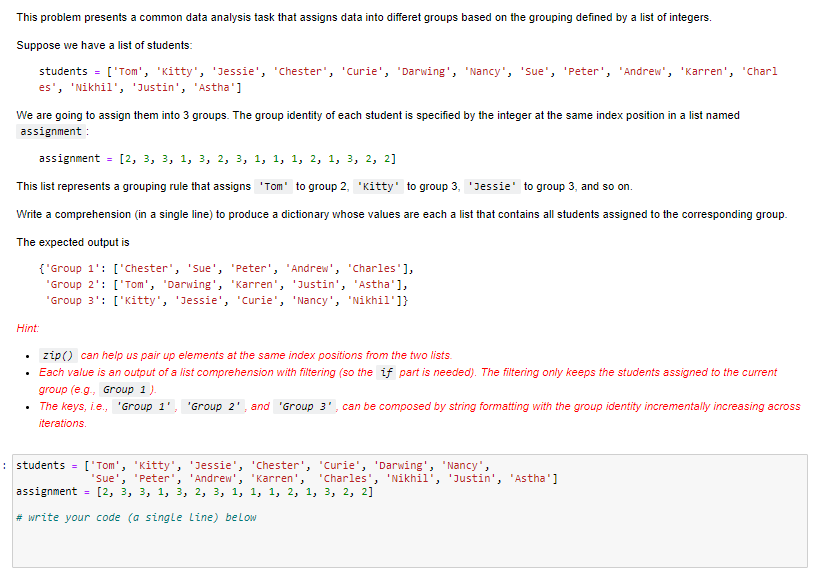Click inline code 'Tom' in the grouping rule sentence
The width and height of the screenshot is (821, 582).
(x=273, y=186)
